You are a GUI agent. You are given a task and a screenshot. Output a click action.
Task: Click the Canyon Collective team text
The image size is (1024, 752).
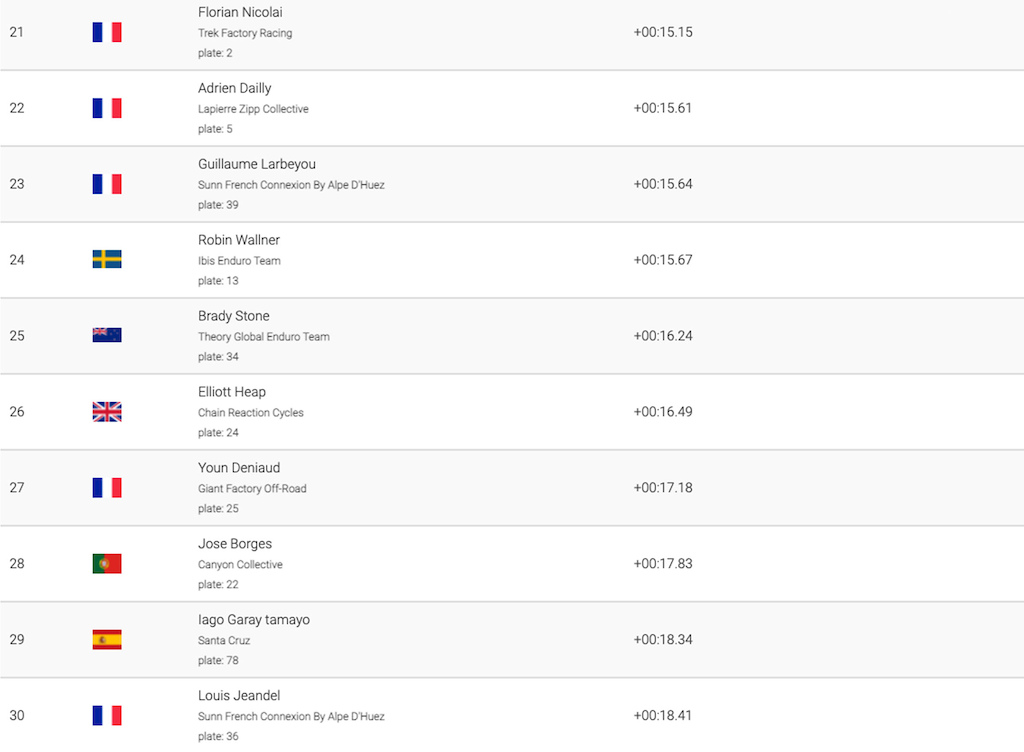(x=240, y=565)
